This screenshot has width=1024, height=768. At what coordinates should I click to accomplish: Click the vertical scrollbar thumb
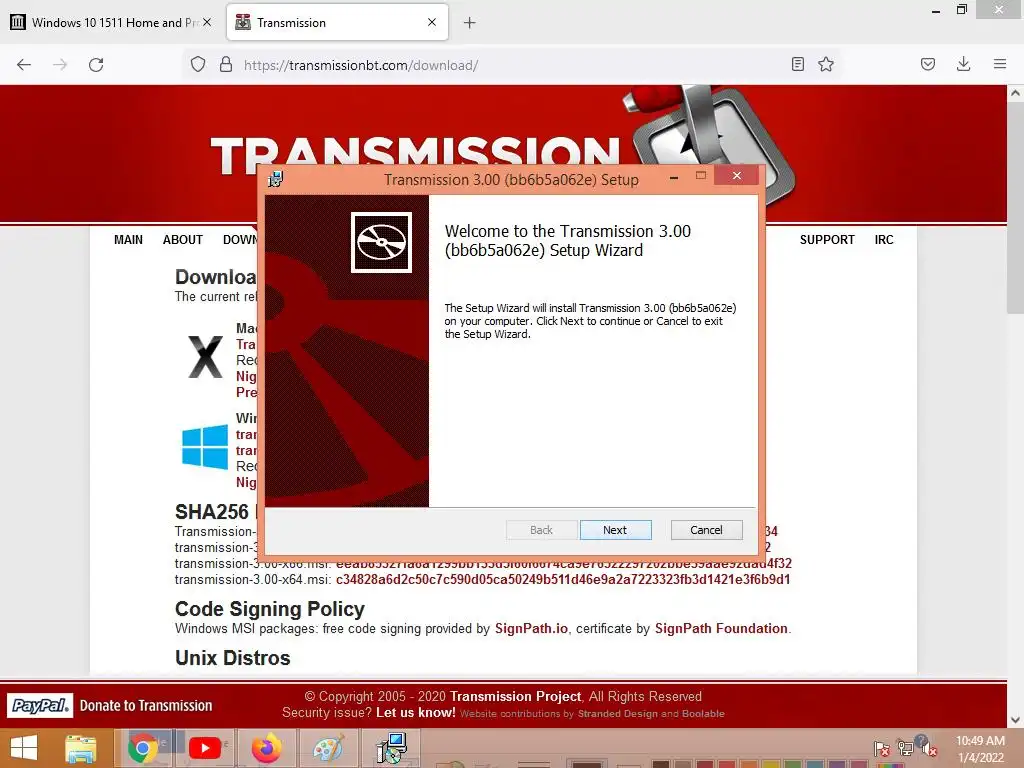click(1015, 206)
